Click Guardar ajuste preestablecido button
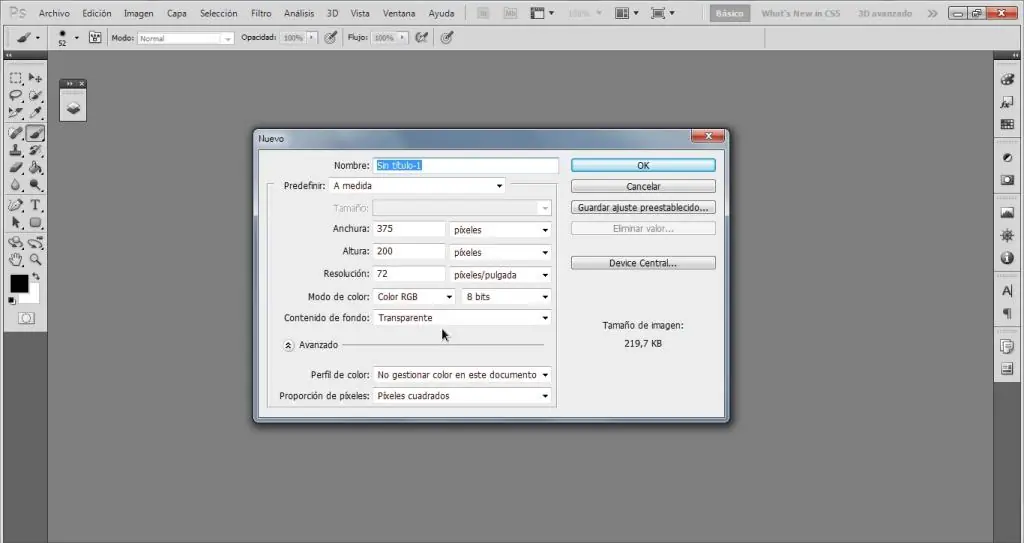This screenshot has height=543, width=1024. point(643,207)
